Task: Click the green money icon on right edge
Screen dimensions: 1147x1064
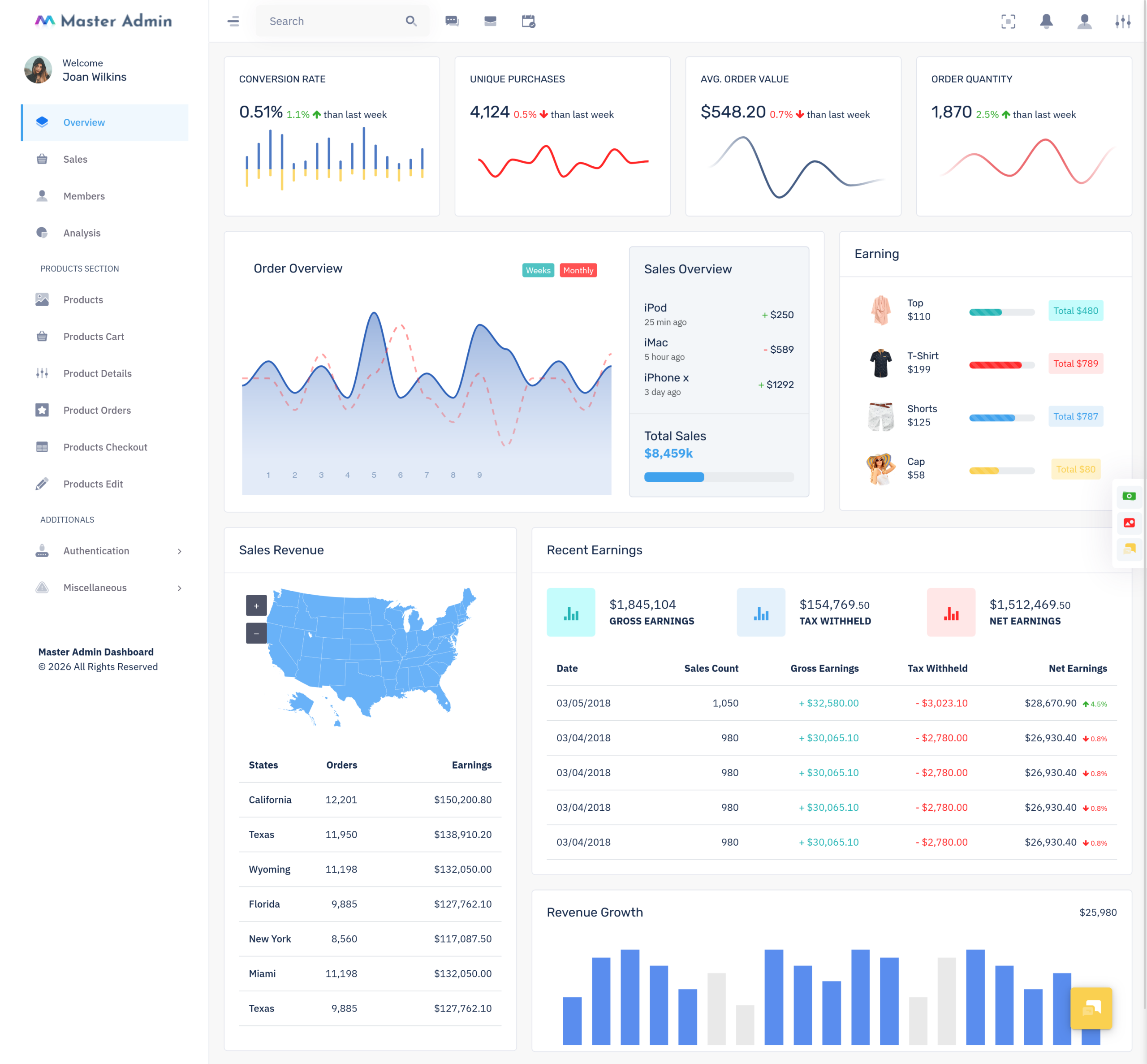Action: [1129, 496]
